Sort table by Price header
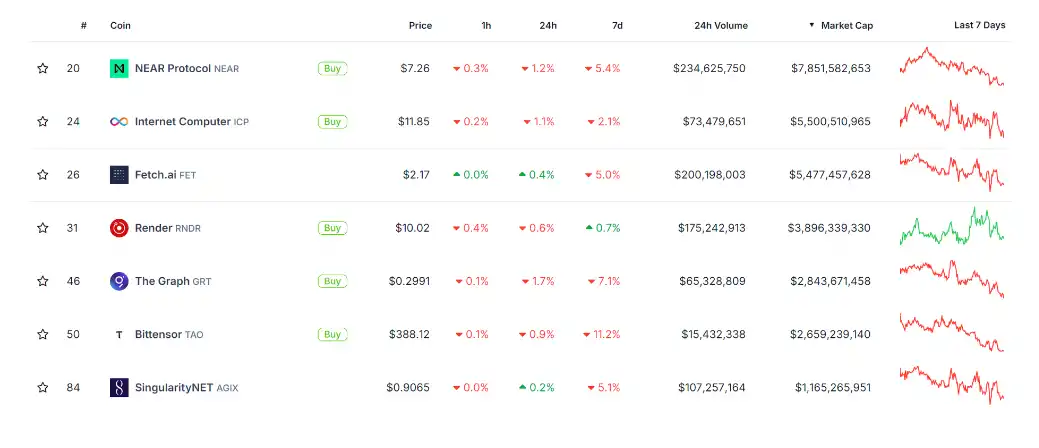The height and width of the screenshot is (448, 1039). tap(420, 26)
